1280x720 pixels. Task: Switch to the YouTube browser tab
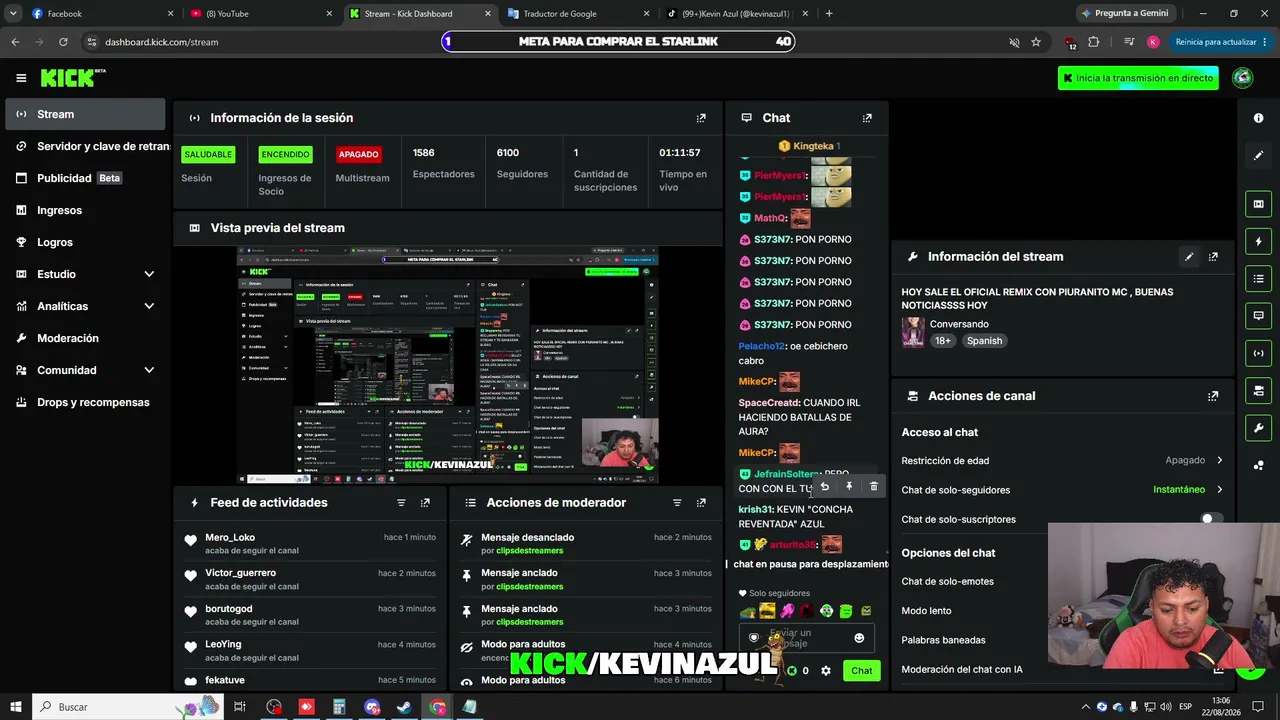pyautogui.click(x=262, y=14)
